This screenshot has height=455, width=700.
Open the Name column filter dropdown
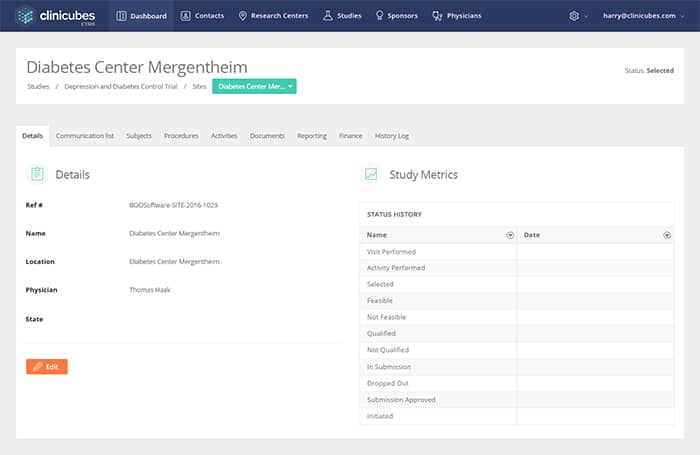(510, 235)
